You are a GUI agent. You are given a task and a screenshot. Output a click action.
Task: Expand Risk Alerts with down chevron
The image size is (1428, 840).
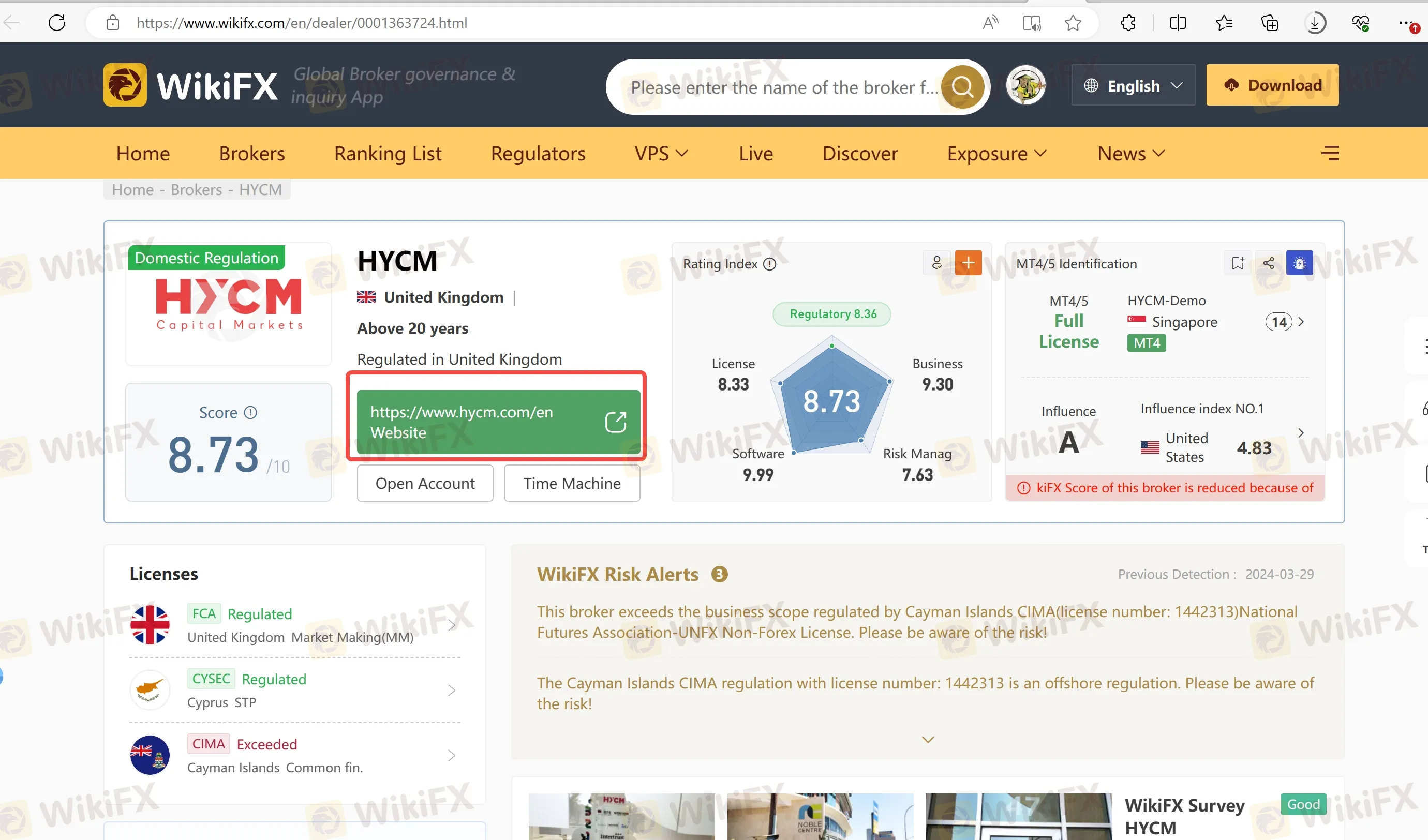(928, 739)
